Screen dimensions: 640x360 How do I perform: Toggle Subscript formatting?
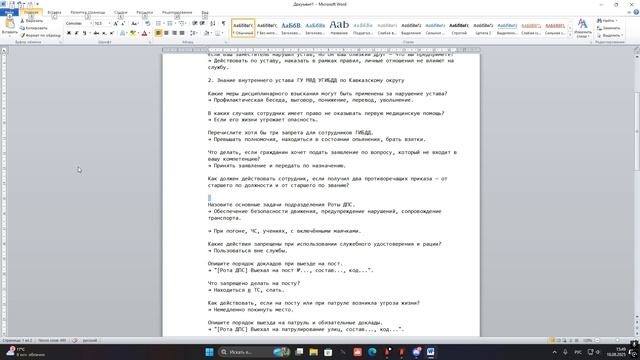[x=104, y=33]
